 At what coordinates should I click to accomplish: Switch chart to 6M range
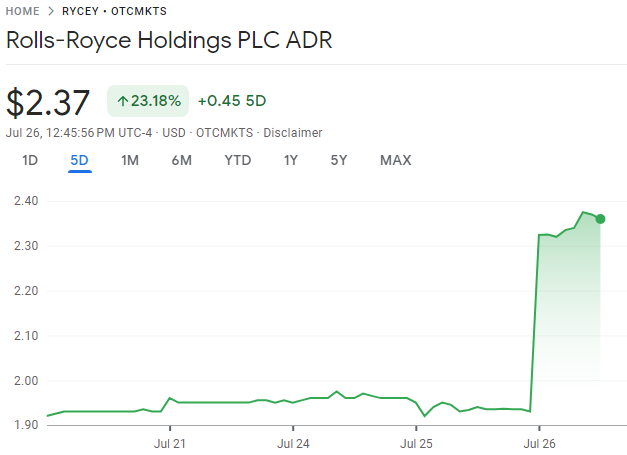[x=182, y=160]
